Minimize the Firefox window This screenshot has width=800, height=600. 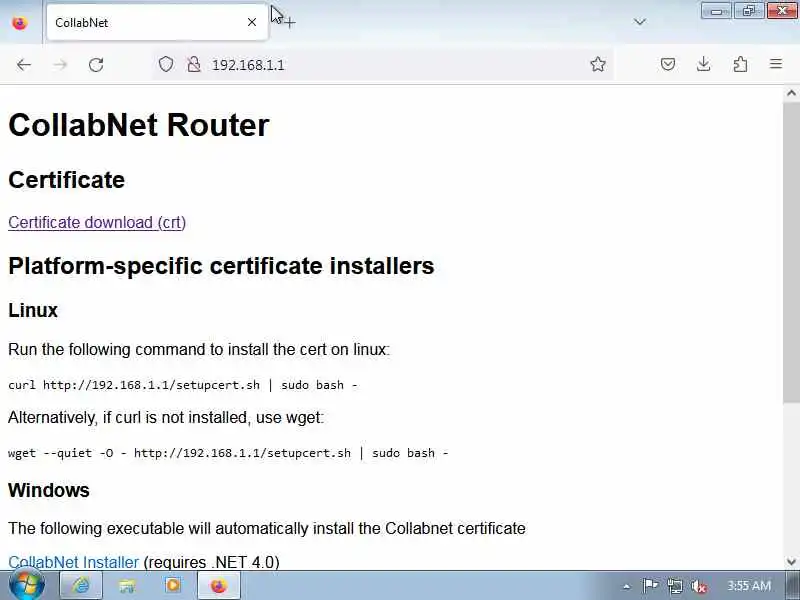[716, 11]
